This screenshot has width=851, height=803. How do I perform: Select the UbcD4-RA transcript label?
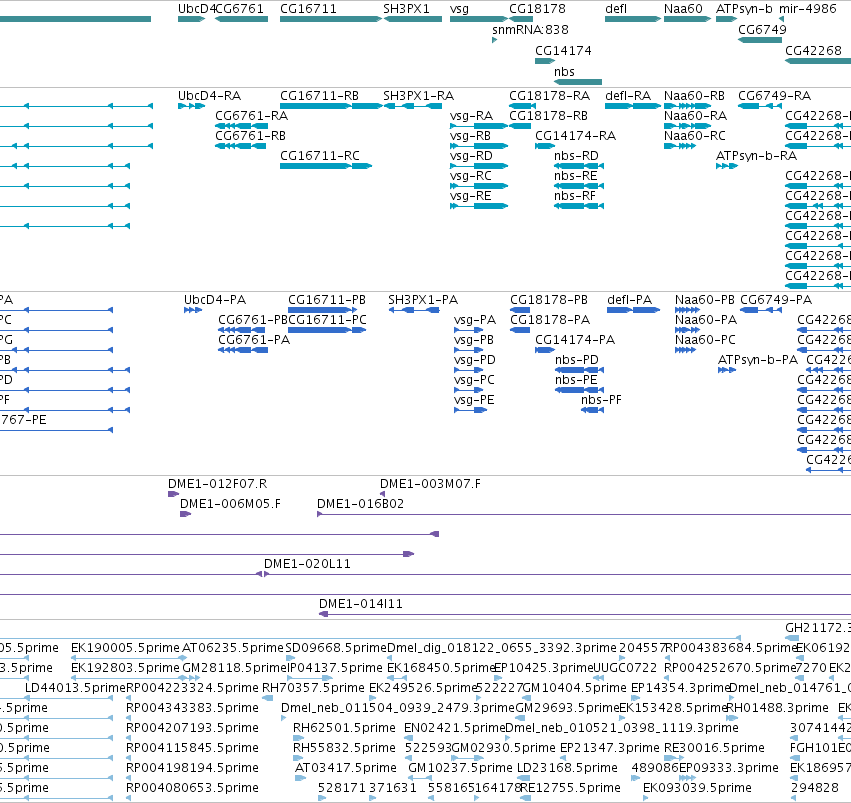(209, 95)
